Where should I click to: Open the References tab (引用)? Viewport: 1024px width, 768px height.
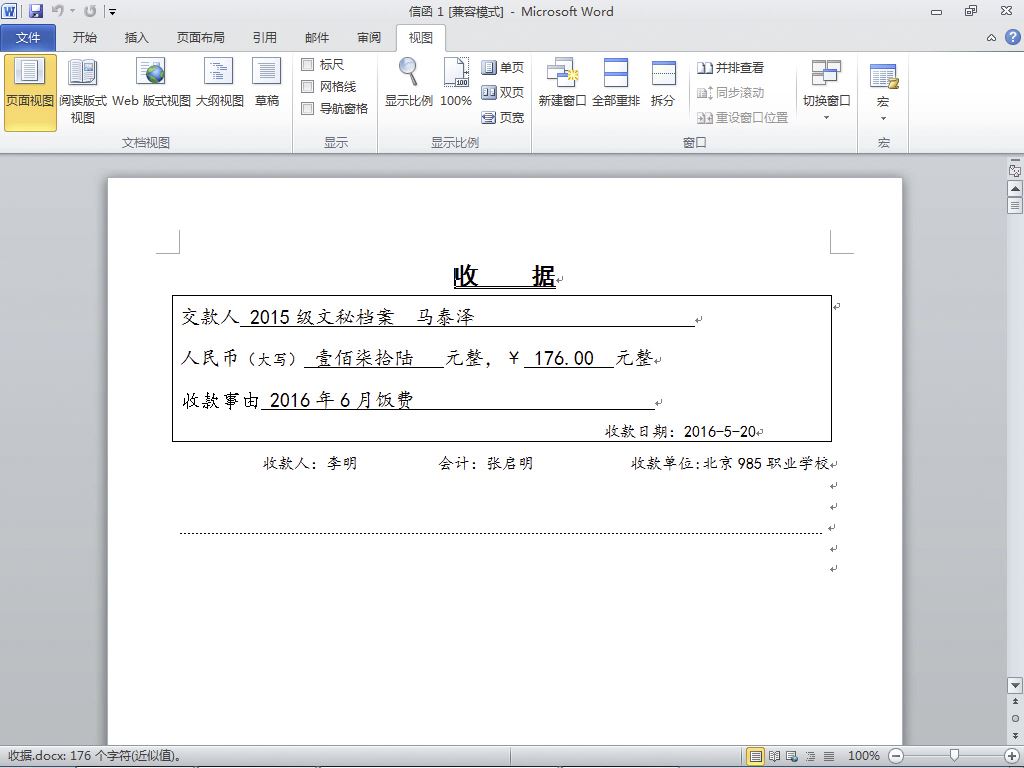click(264, 38)
